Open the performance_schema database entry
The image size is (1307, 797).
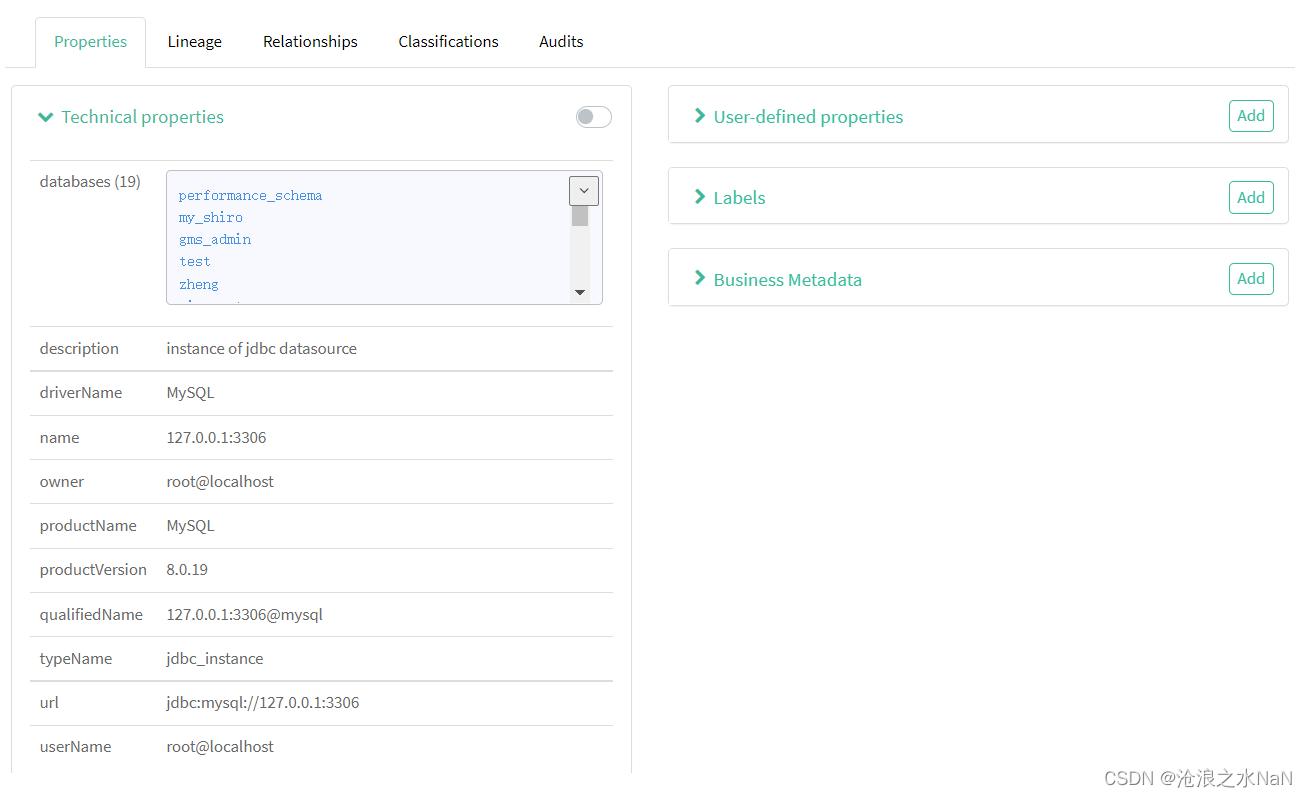tap(250, 195)
